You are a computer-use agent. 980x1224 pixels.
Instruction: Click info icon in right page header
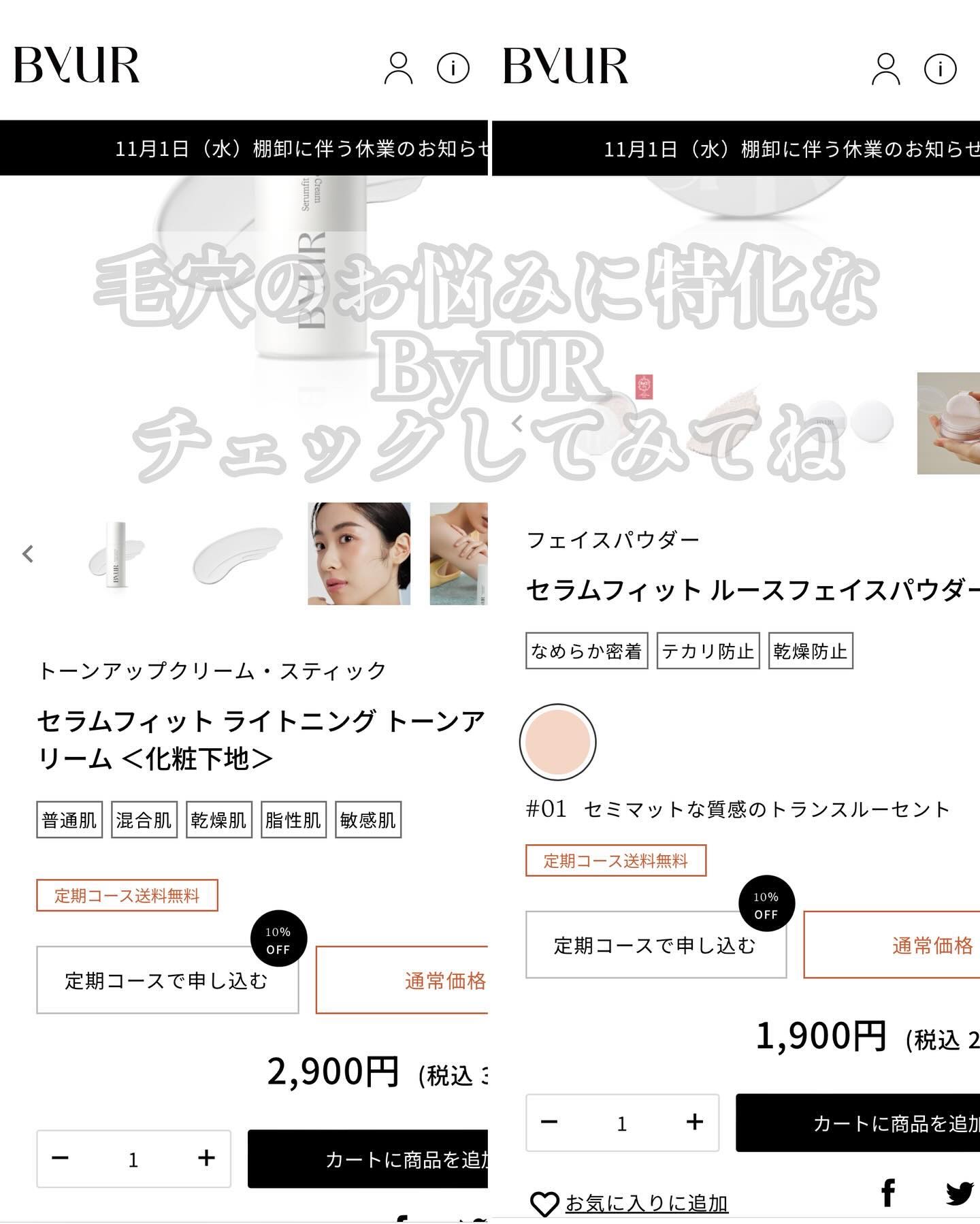tap(941, 68)
